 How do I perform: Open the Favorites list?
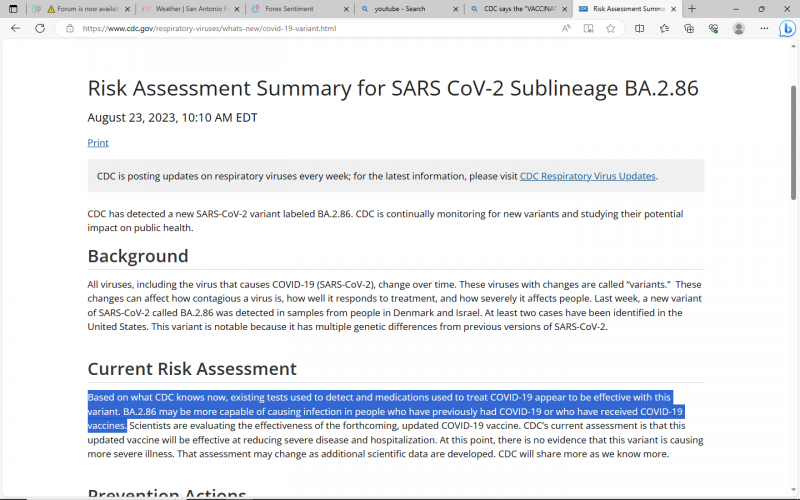665,28
